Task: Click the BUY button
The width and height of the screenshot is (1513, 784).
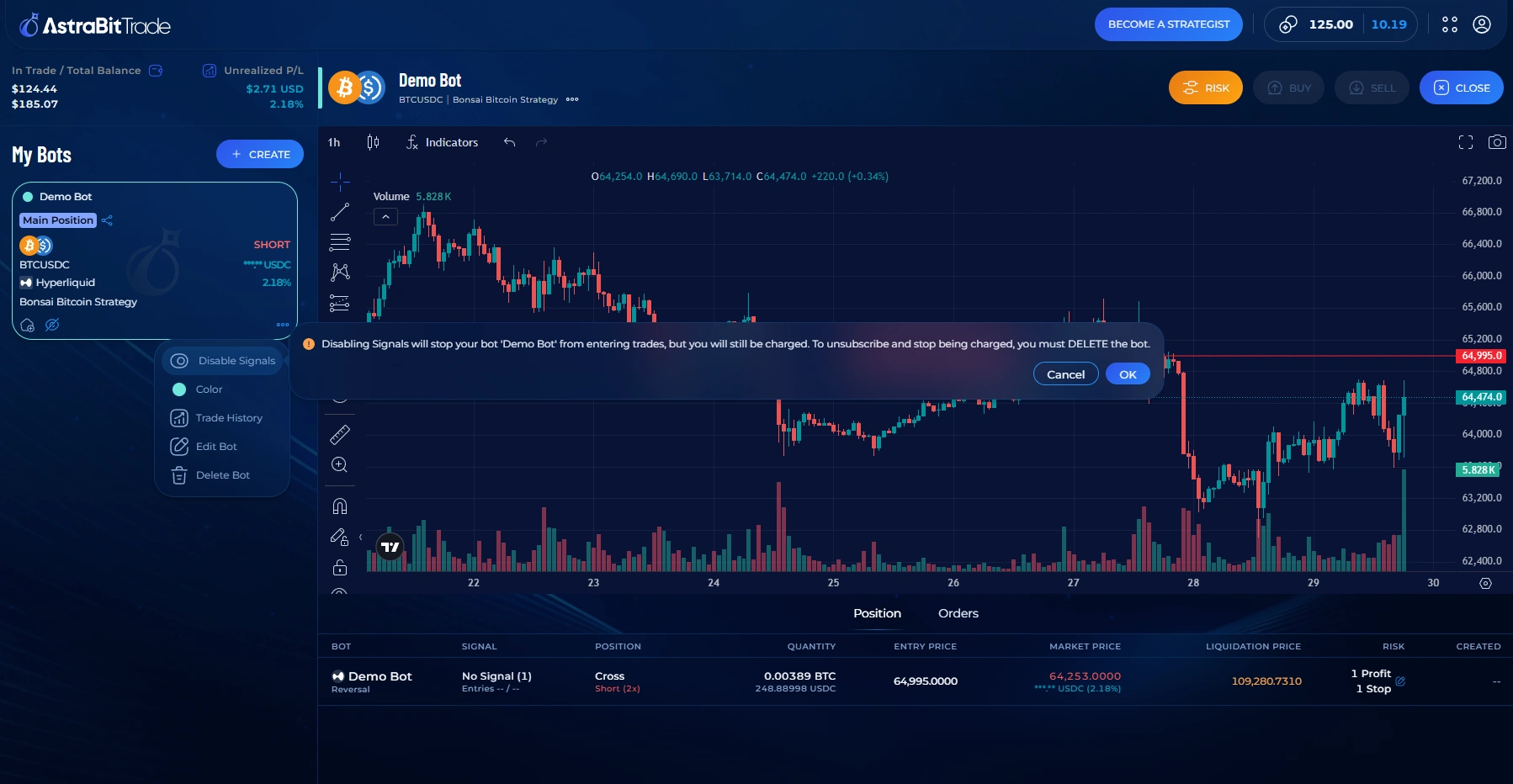Action: click(x=1288, y=87)
